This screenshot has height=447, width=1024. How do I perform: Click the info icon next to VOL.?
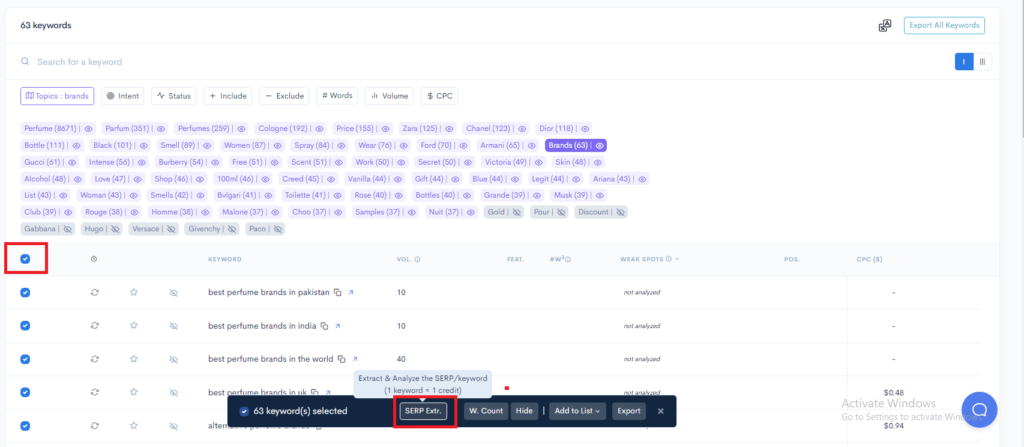417,259
